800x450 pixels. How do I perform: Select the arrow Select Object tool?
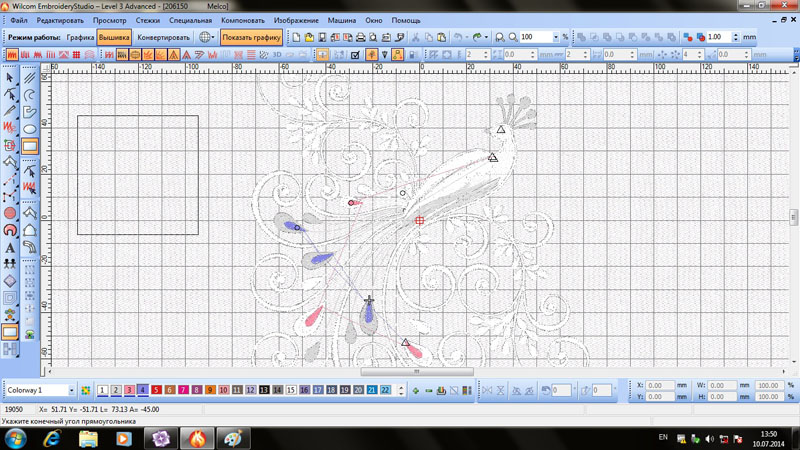pyautogui.click(x=10, y=77)
